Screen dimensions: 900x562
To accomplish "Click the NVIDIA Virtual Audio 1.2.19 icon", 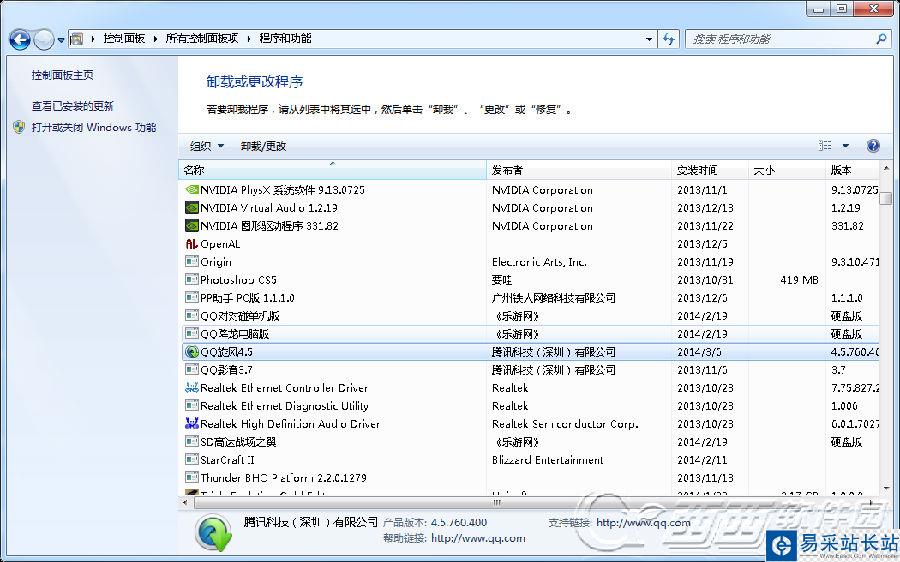I will pos(192,208).
